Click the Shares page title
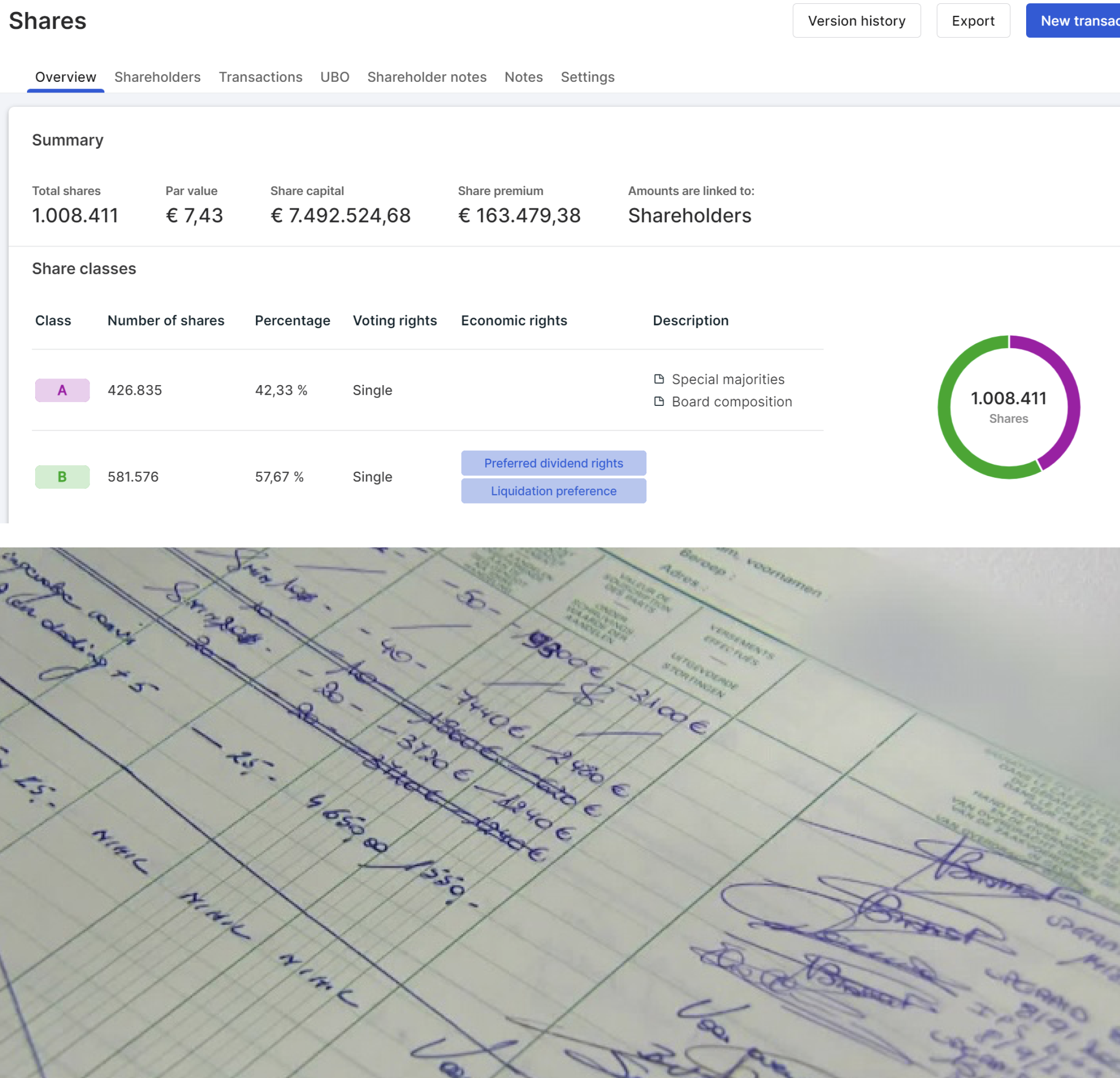 tap(48, 21)
